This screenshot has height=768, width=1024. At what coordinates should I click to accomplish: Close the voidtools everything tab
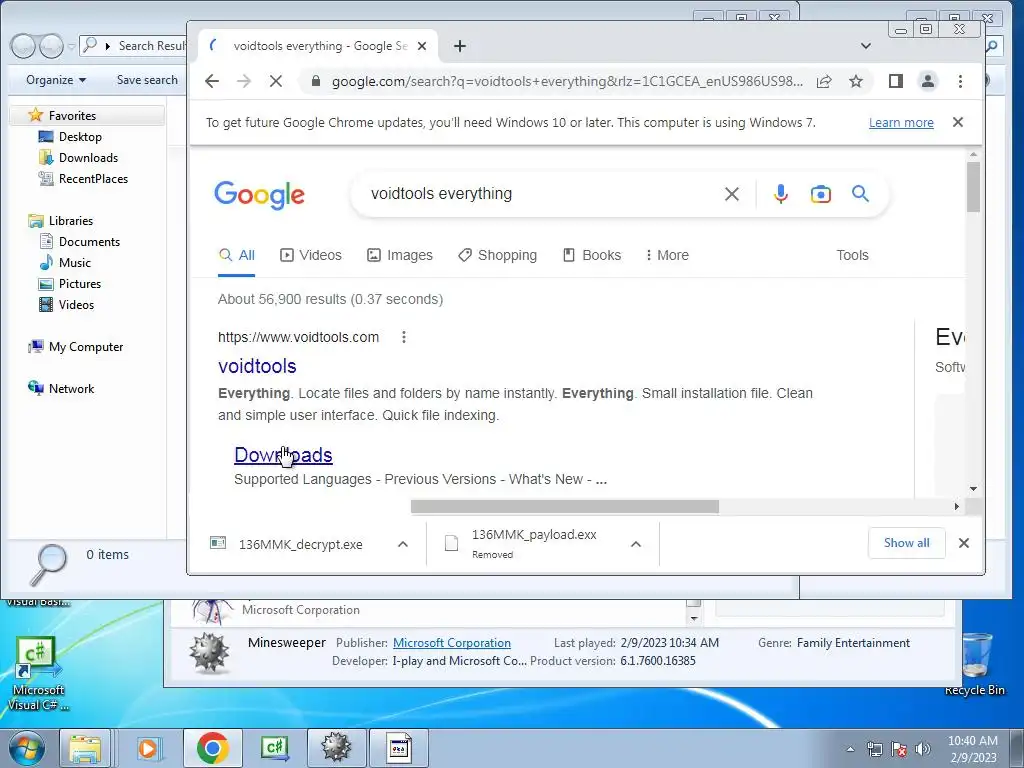tap(422, 46)
